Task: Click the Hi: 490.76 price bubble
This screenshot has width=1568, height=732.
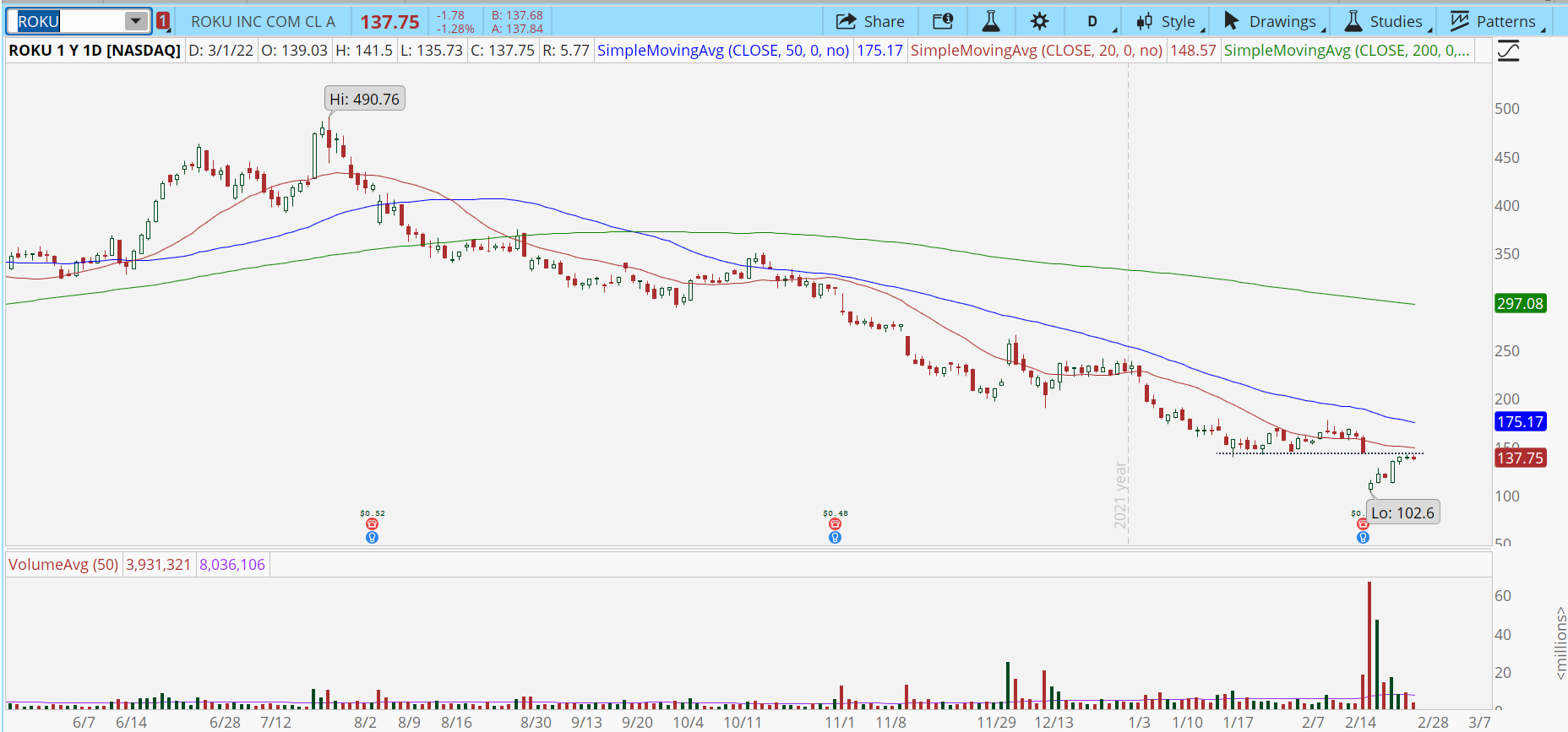Action: 364,99
